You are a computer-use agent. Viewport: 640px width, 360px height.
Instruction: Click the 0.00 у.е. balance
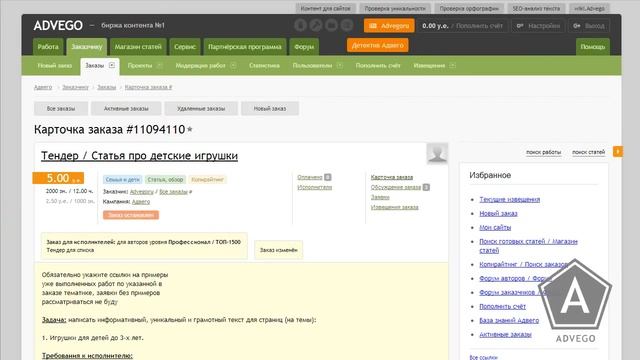click(435, 26)
